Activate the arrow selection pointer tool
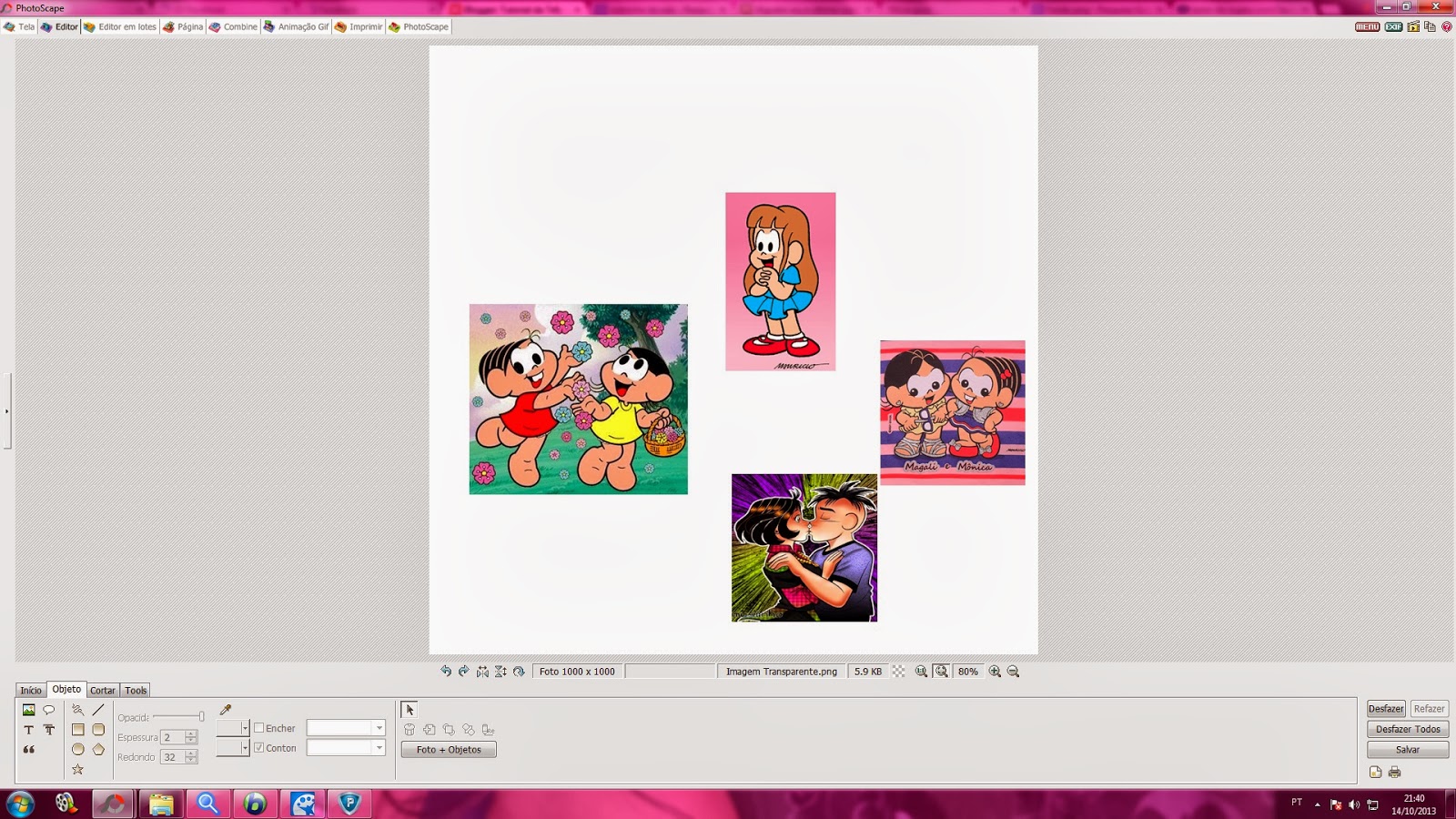This screenshot has height=819, width=1456. [x=409, y=710]
